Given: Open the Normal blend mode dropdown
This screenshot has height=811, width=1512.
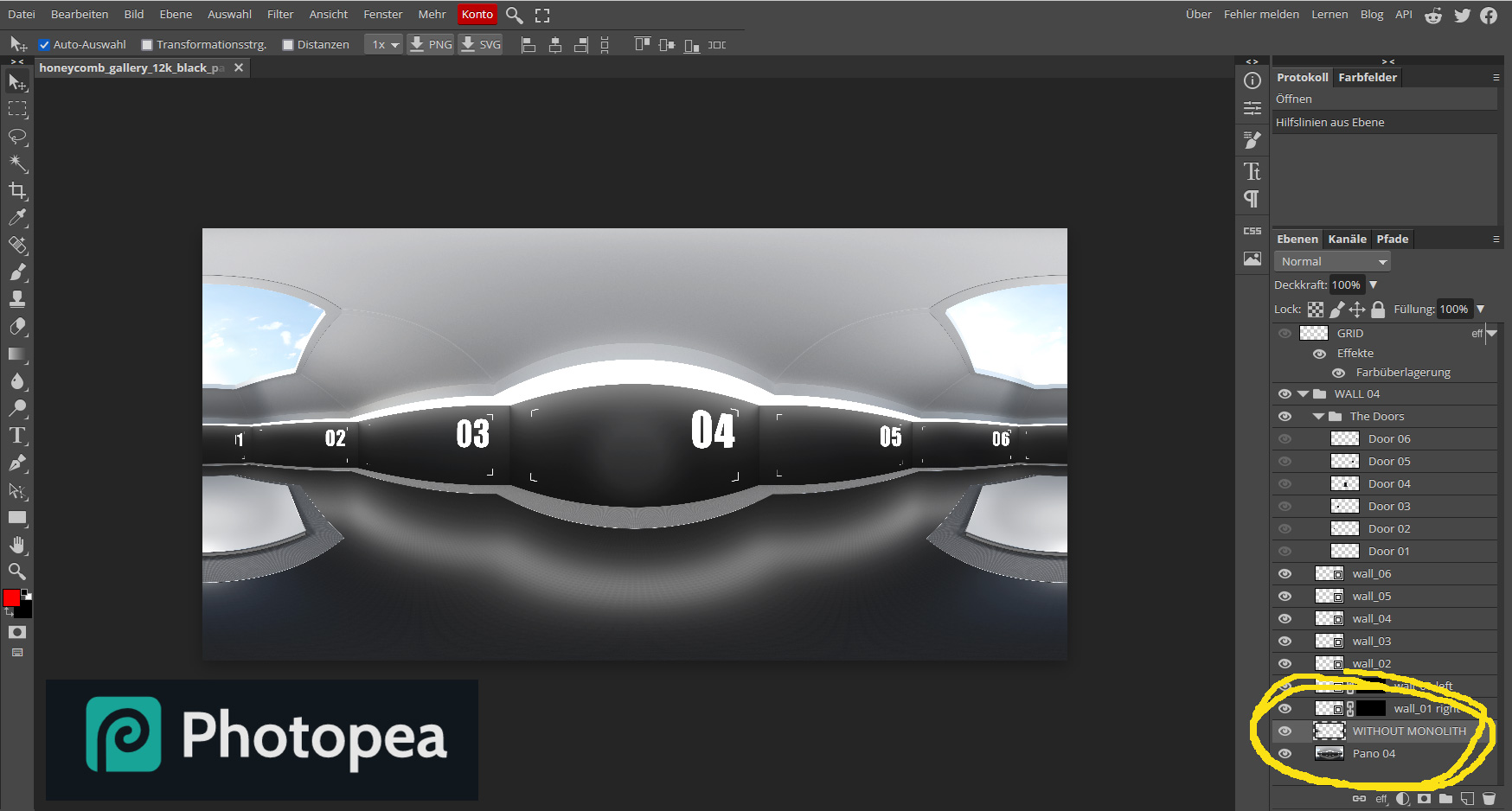Looking at the screenshot, I should [1332, 261].
